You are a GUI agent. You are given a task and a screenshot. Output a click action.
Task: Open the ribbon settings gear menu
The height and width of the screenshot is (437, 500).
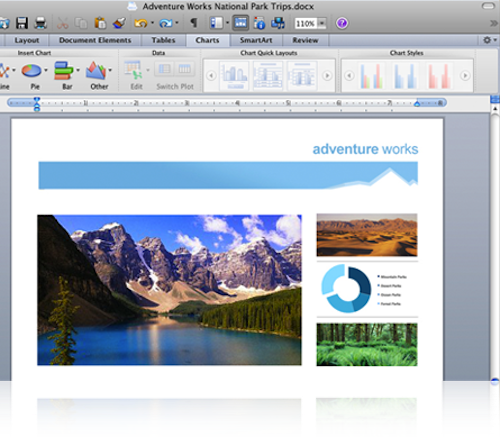[489, 40]
